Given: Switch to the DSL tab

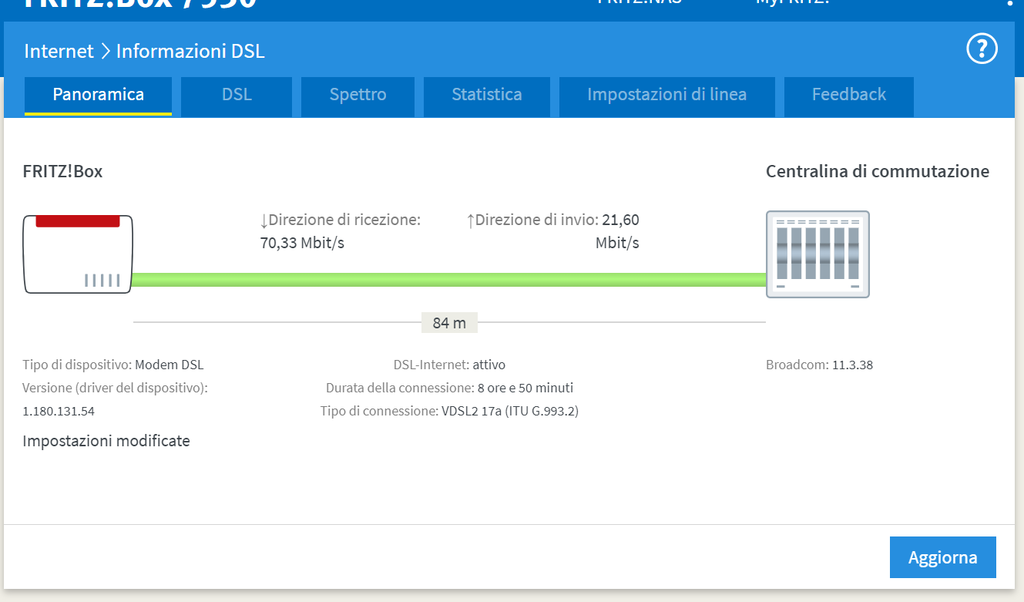Looking at the screenshot, I should (x=236, y=95).
